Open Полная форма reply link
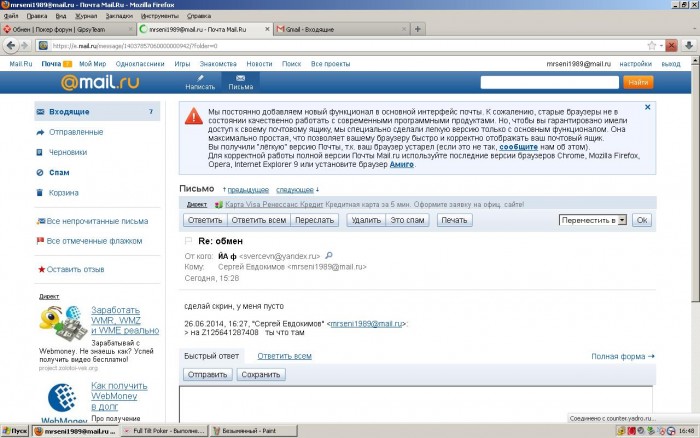The image size is (700, 438). click(x=623, y=356)
